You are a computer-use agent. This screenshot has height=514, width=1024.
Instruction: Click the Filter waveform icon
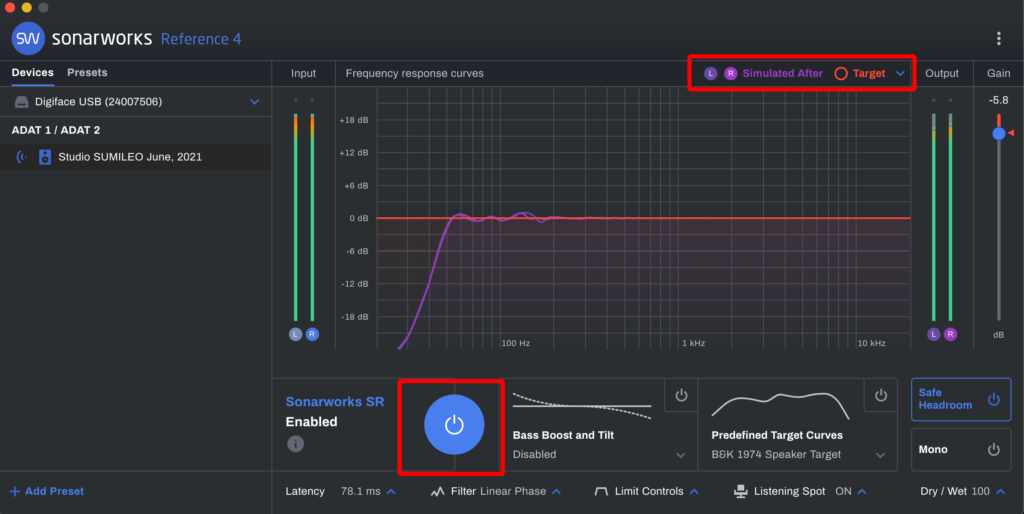coord(438,491)
